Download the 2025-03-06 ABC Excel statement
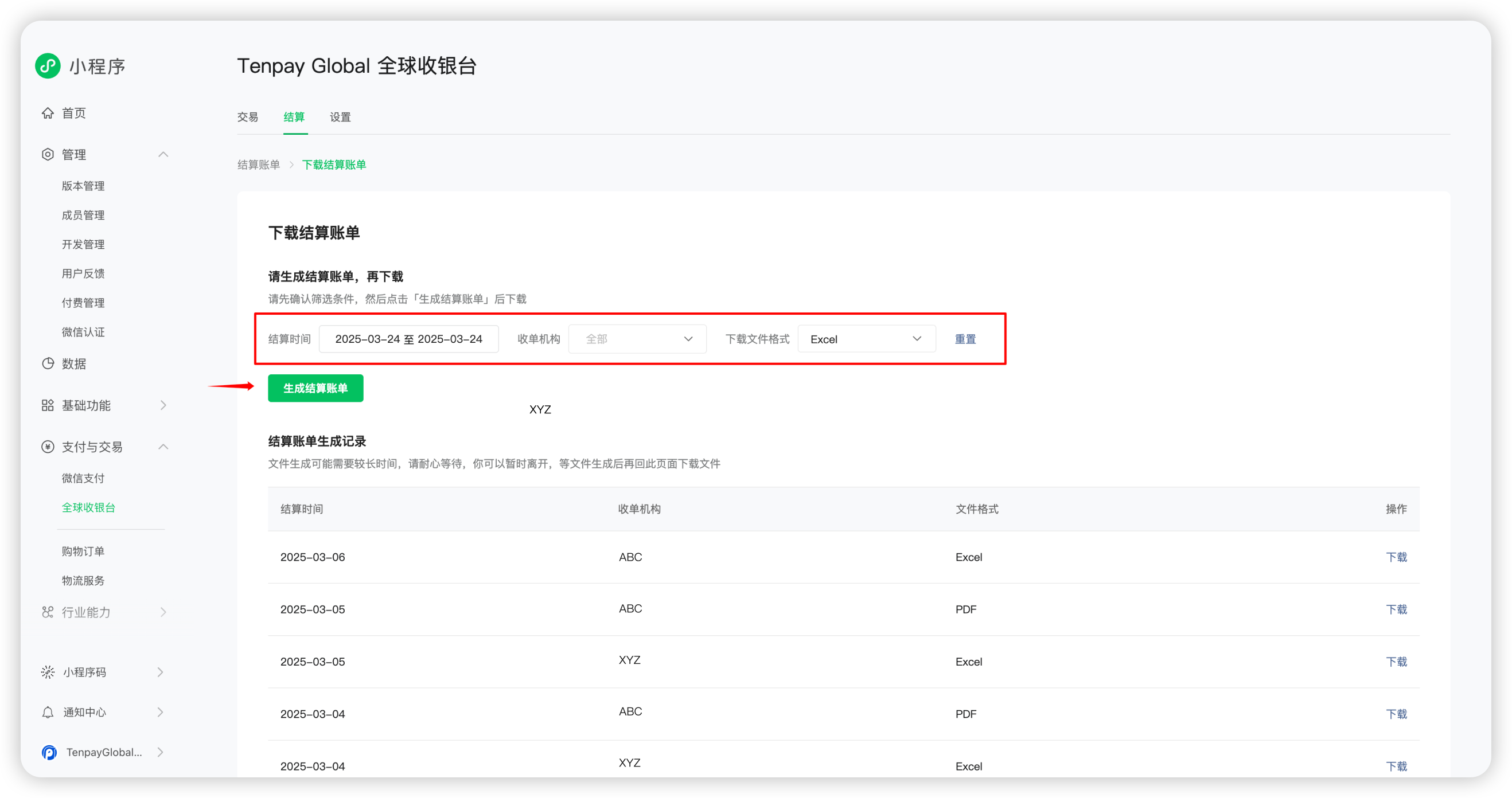 tap(1396, 557)
